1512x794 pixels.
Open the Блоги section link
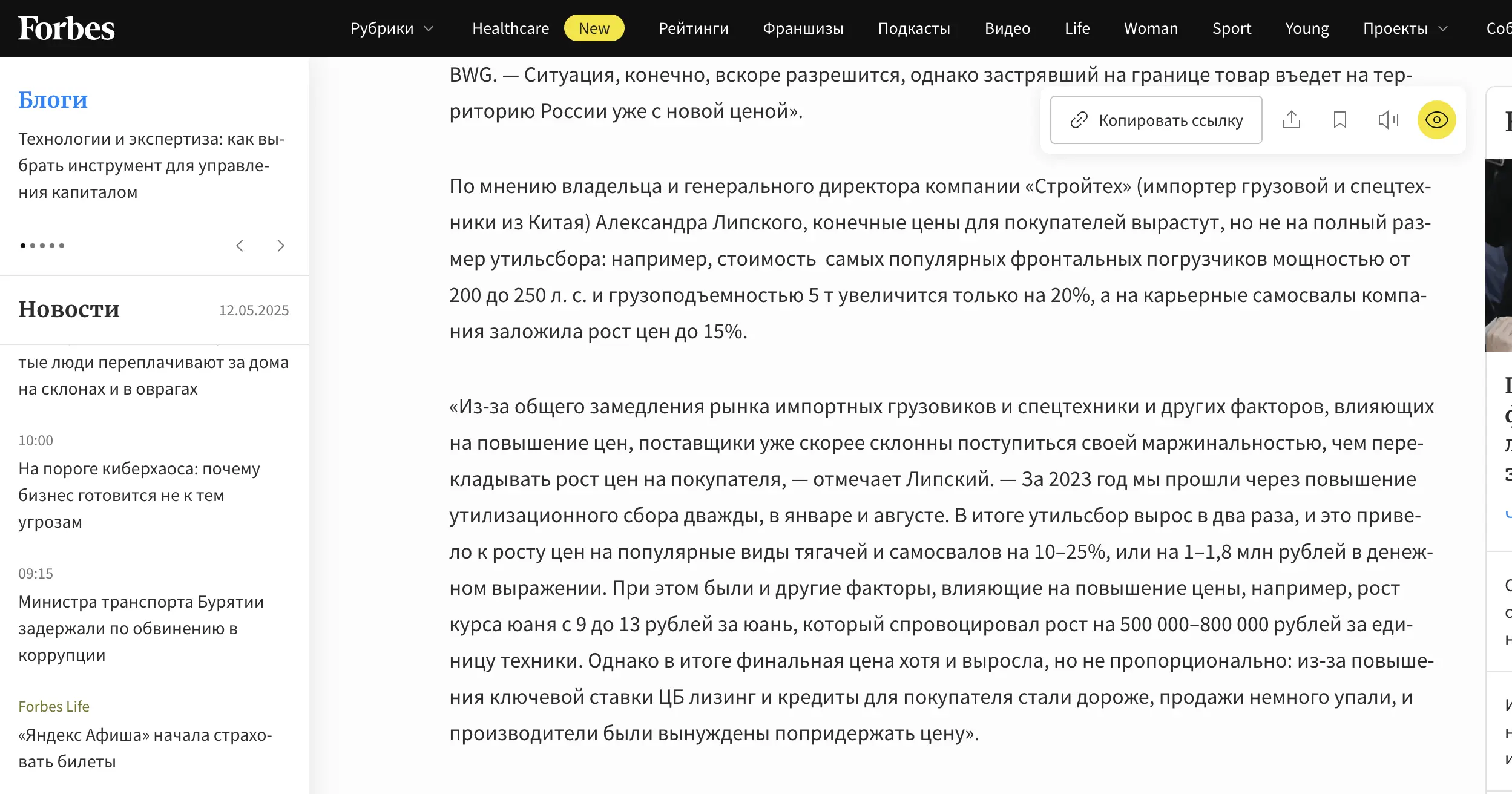coord(53,99)
